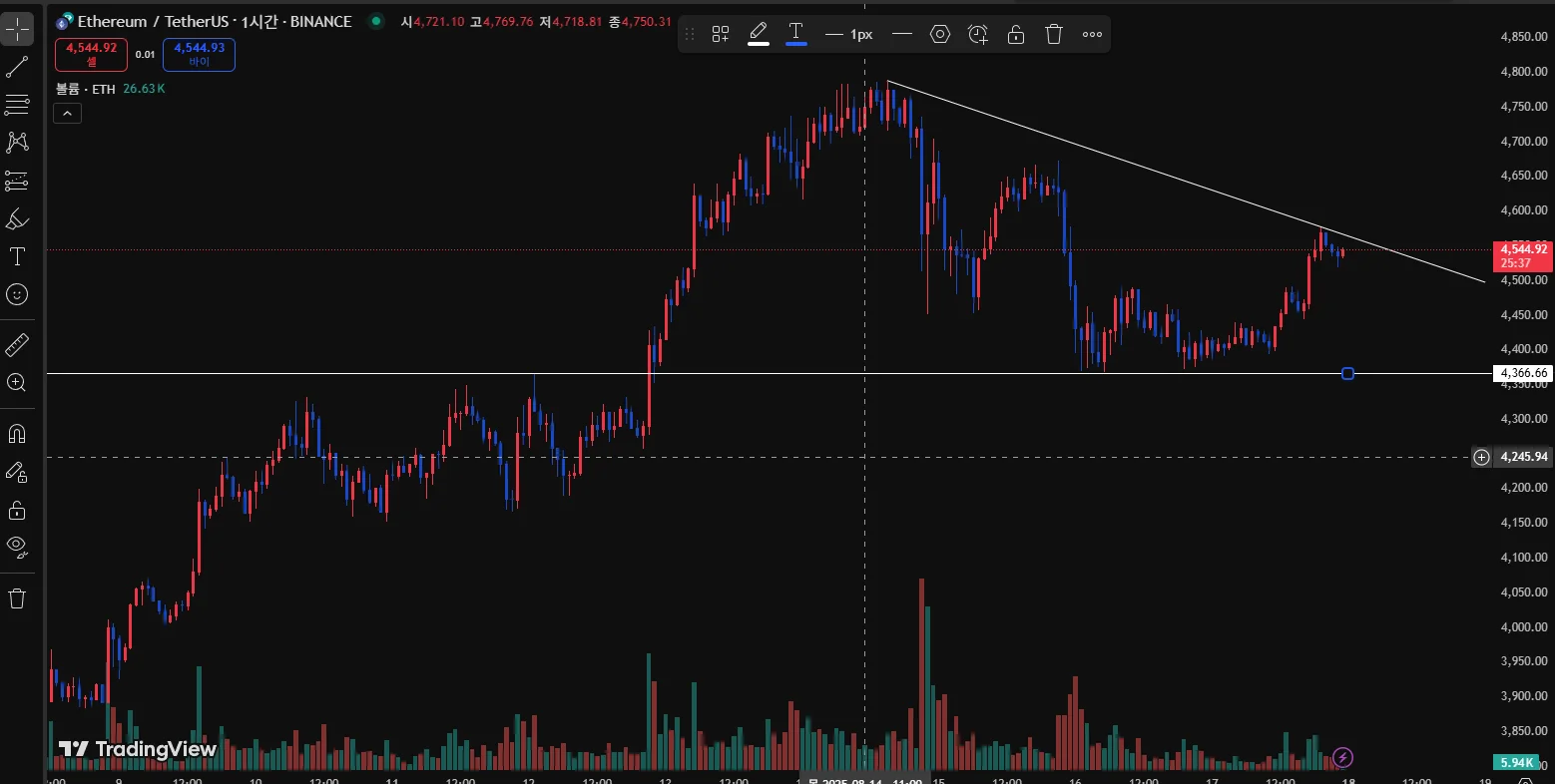Image resolution: width=1555 pixels, height=784 pixels.
Task: Select the brush drawing tool
Action: point(17,218)
